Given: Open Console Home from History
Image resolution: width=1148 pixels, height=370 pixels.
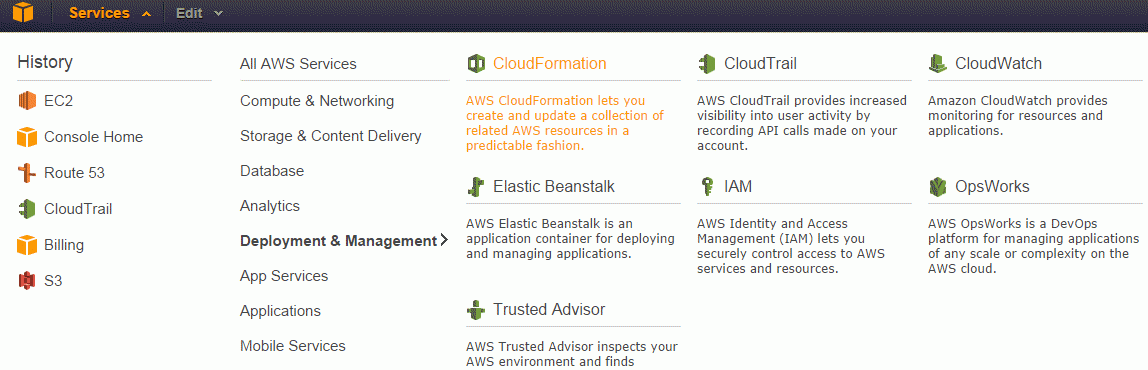Looking at the screenshot, I should click(x=93, y=137).
